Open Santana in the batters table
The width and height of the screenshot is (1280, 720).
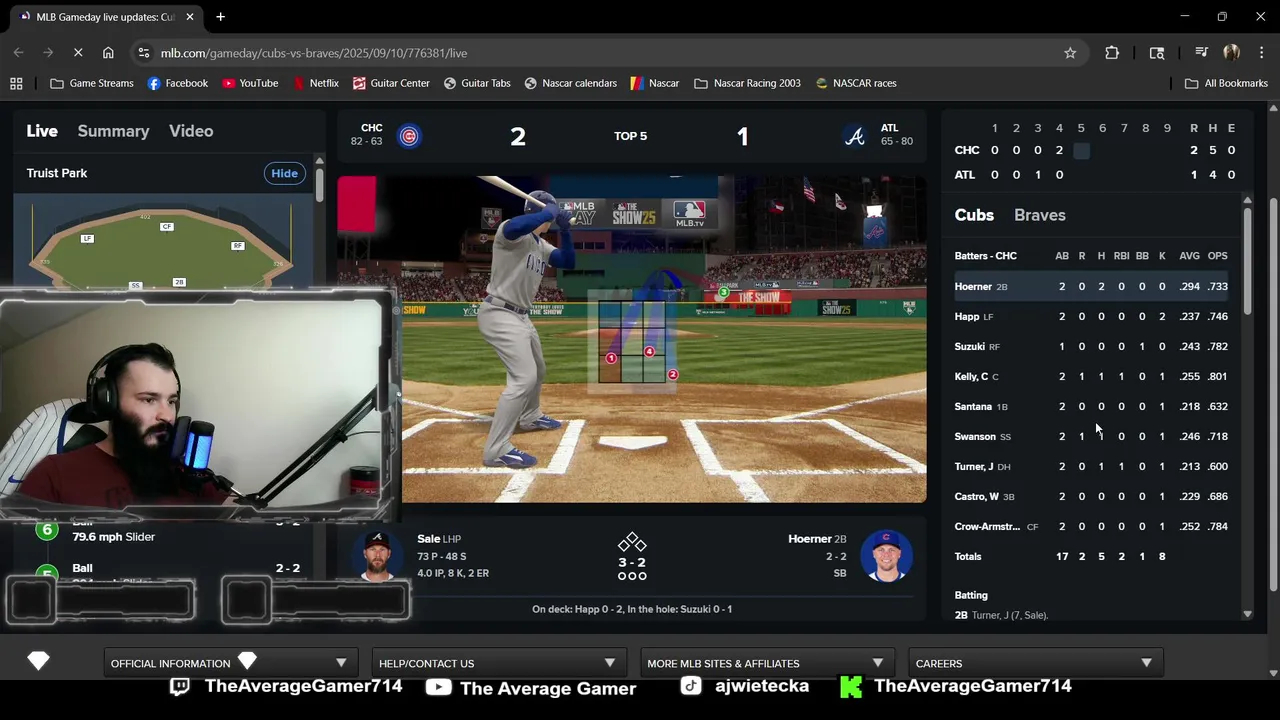972,406
